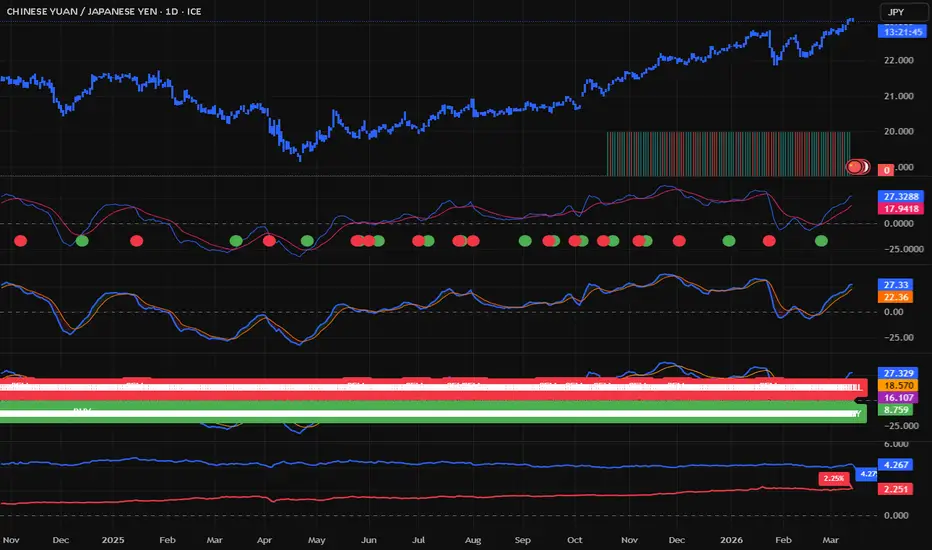The height and width of the screenshot is (550, 932).
Task: Click the China flag icon on chart
Action: (855, 167)
